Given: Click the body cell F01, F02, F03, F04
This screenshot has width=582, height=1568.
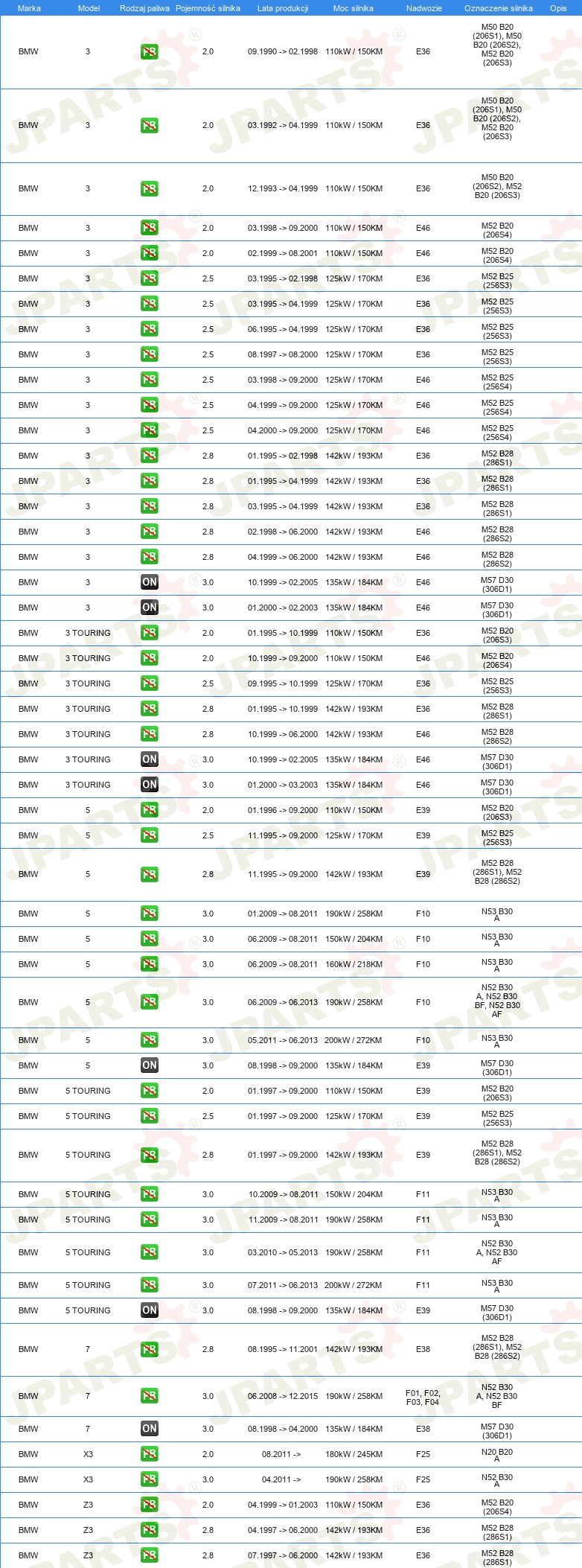Looking at the screenshot, I should click(423, 1398).
